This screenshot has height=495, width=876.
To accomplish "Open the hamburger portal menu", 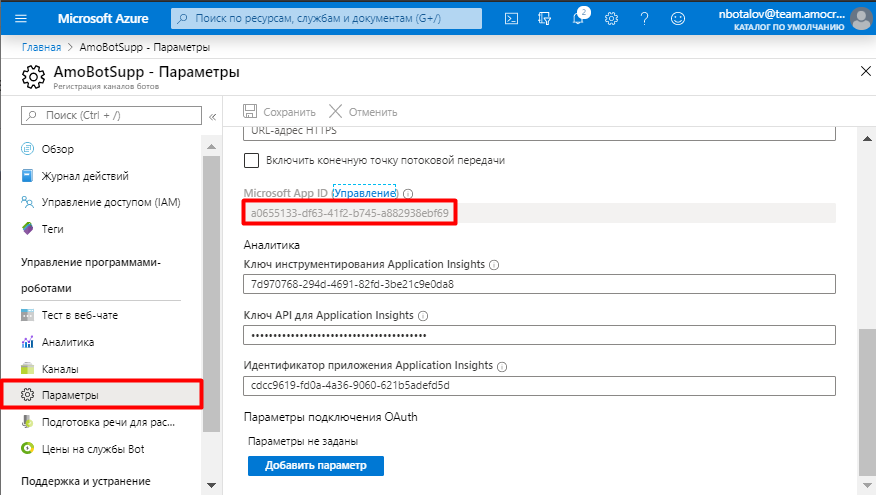I will pyautogui.click(x=21, y=18).
